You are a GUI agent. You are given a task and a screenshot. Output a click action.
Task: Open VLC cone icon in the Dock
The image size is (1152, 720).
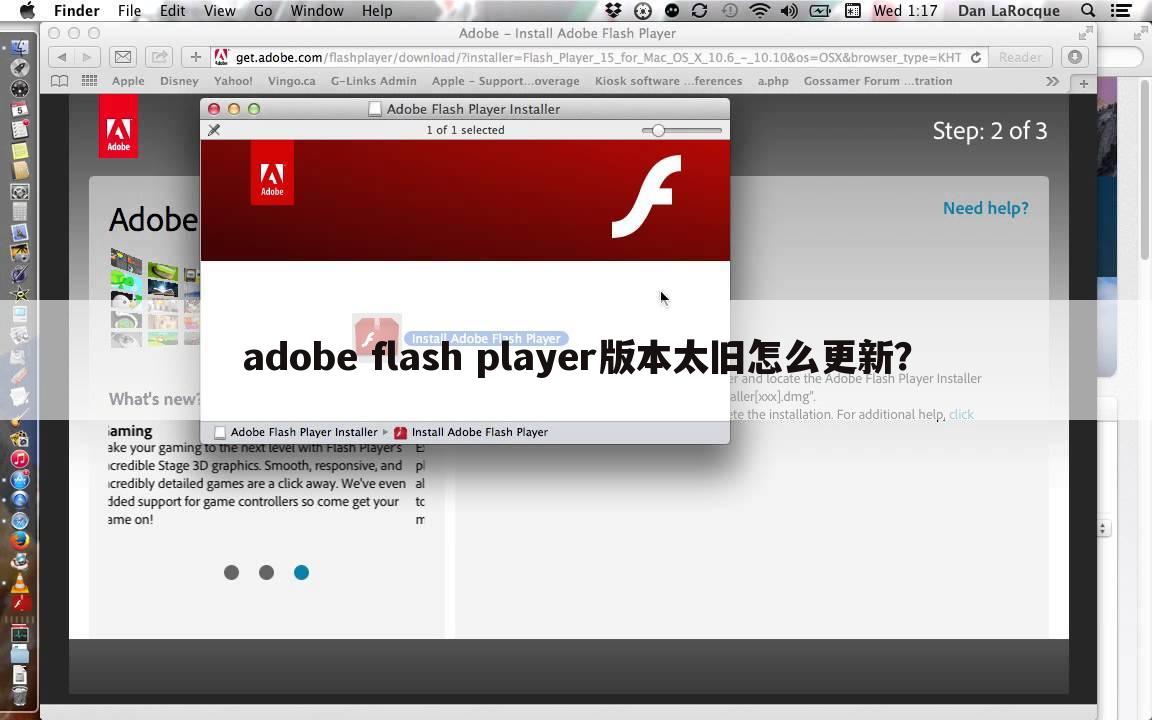[19, 583]
